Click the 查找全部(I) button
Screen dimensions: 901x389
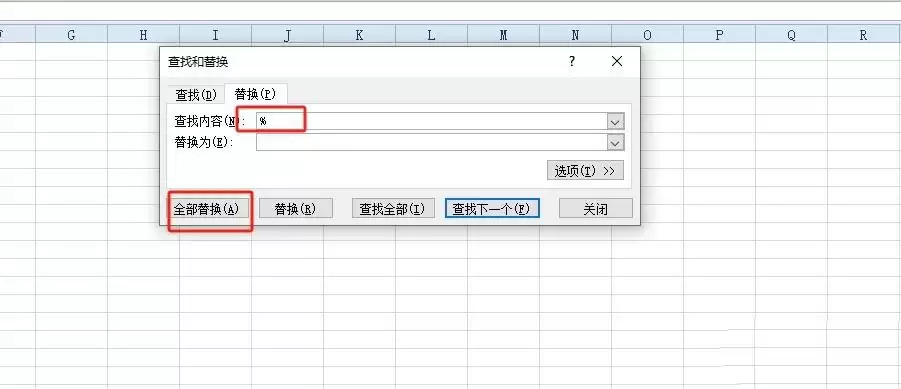(393, 209)
